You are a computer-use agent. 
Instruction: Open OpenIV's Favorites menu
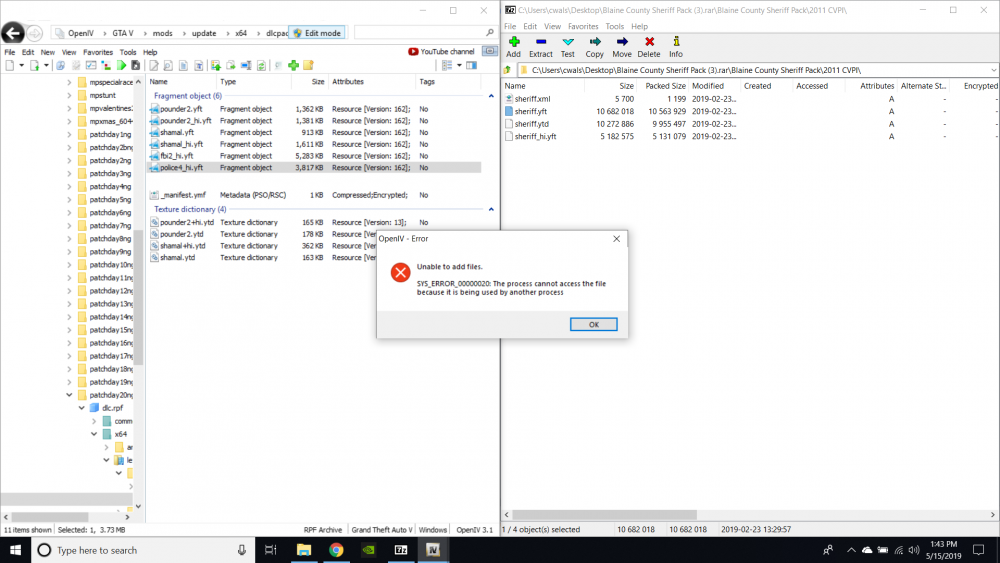[98, 52]
